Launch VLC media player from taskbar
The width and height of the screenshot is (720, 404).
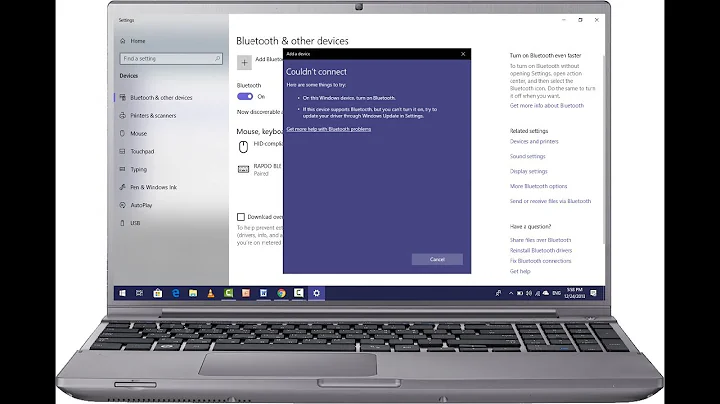point(211,293)
